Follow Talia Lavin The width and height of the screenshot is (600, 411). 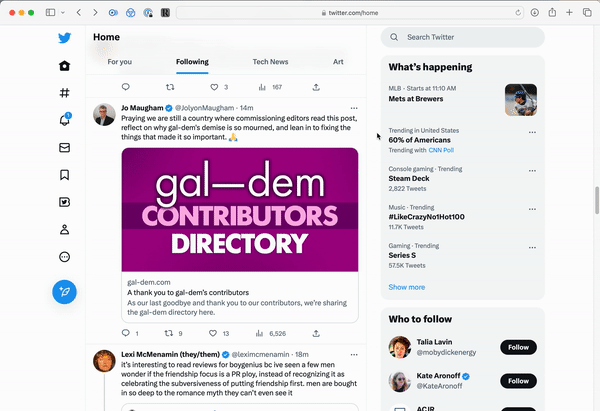click(518, 347)
